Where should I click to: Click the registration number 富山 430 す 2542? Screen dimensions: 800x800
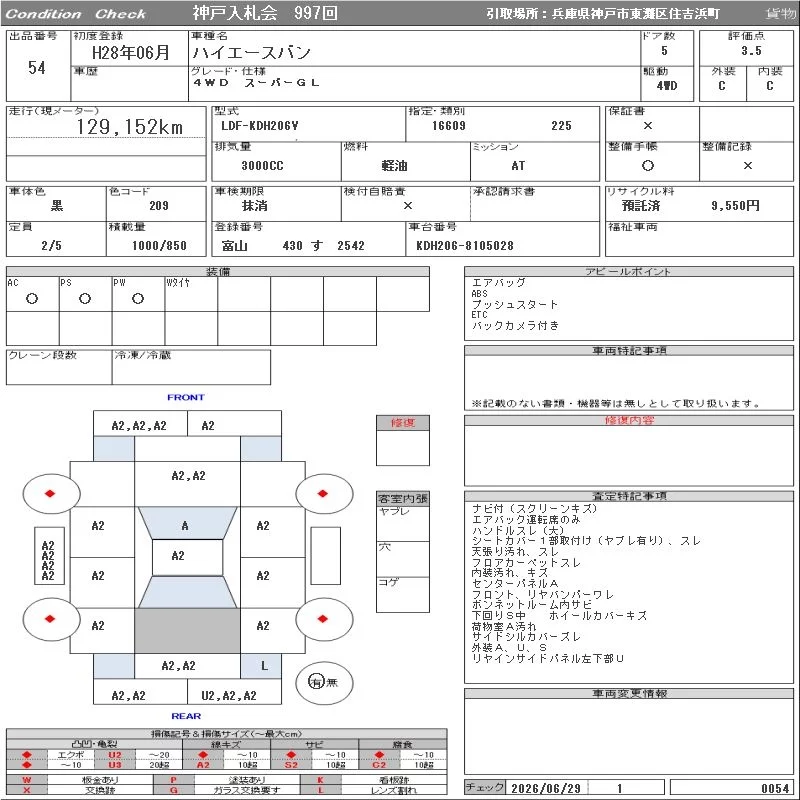click(293, 246)
